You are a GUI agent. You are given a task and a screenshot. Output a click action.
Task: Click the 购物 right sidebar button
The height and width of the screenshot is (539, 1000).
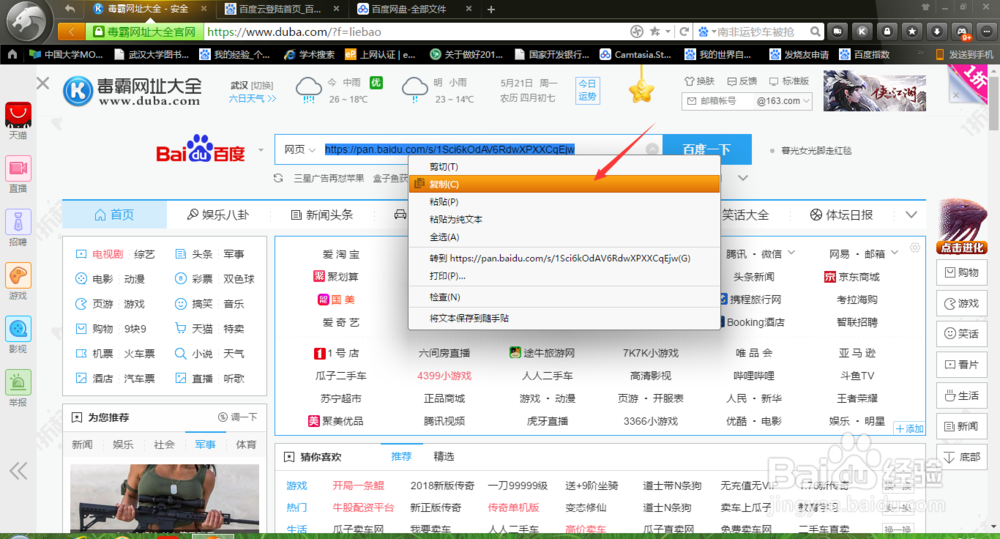tap(962, 272)
